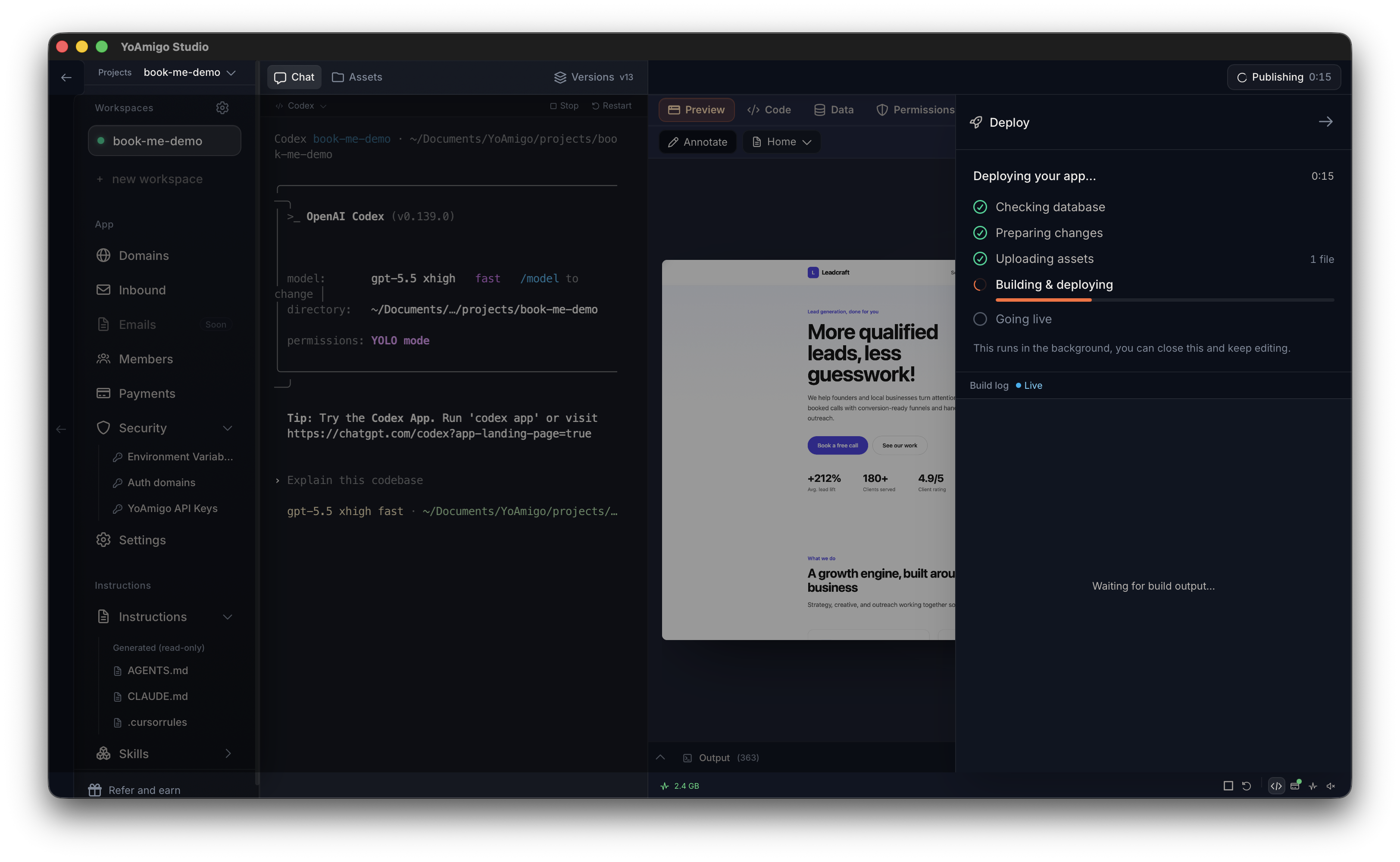Viewport: 1400px width, 862px height.
Task: Select the book-me-demo workspace
Action: click(x=164, y=141)
